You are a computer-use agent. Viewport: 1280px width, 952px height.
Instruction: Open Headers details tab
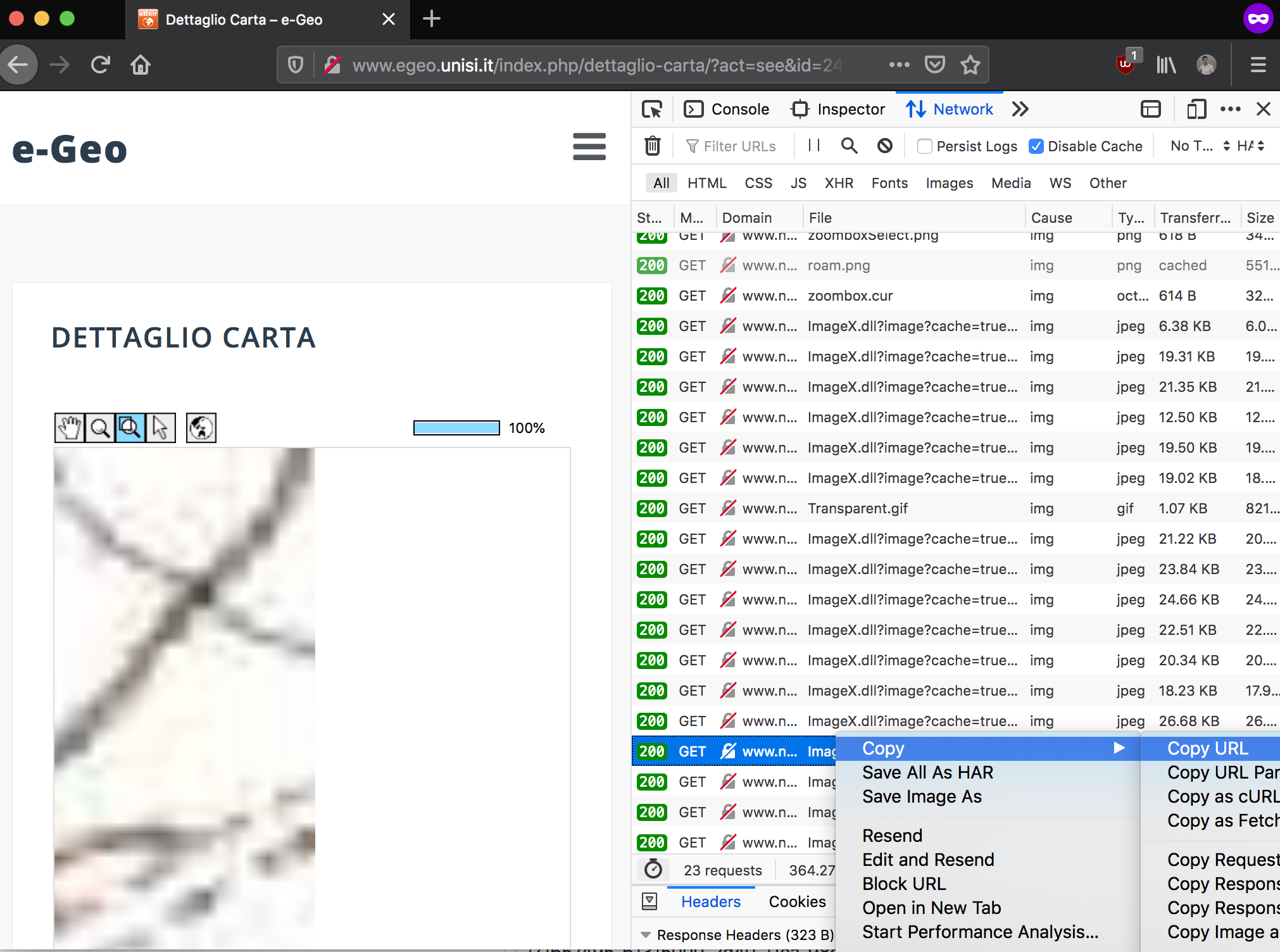[x=711, y=901]
